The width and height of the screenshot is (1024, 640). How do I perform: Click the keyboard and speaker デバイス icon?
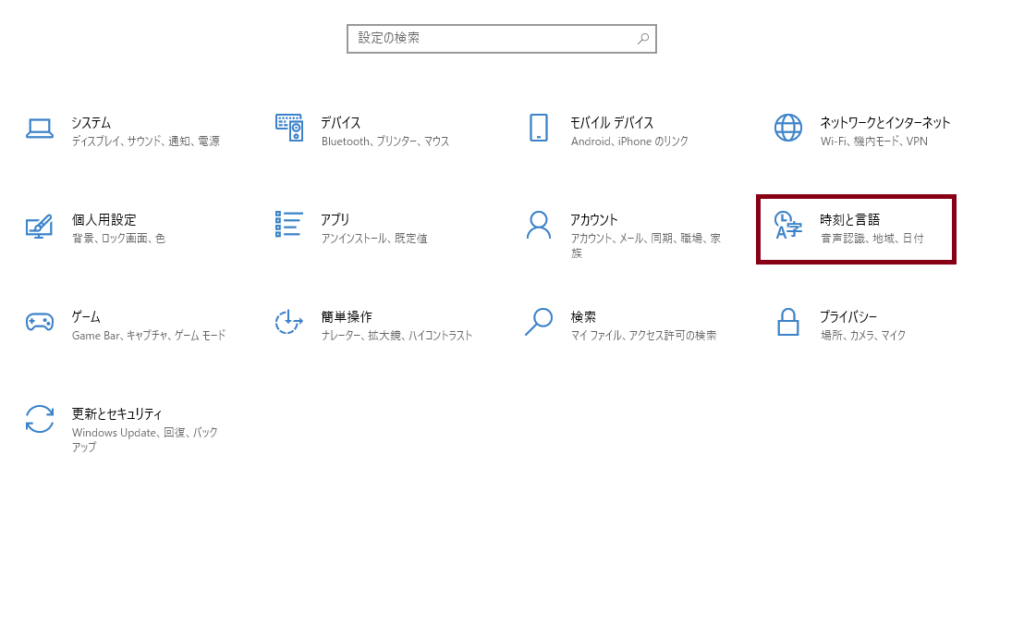pos(289,128)
